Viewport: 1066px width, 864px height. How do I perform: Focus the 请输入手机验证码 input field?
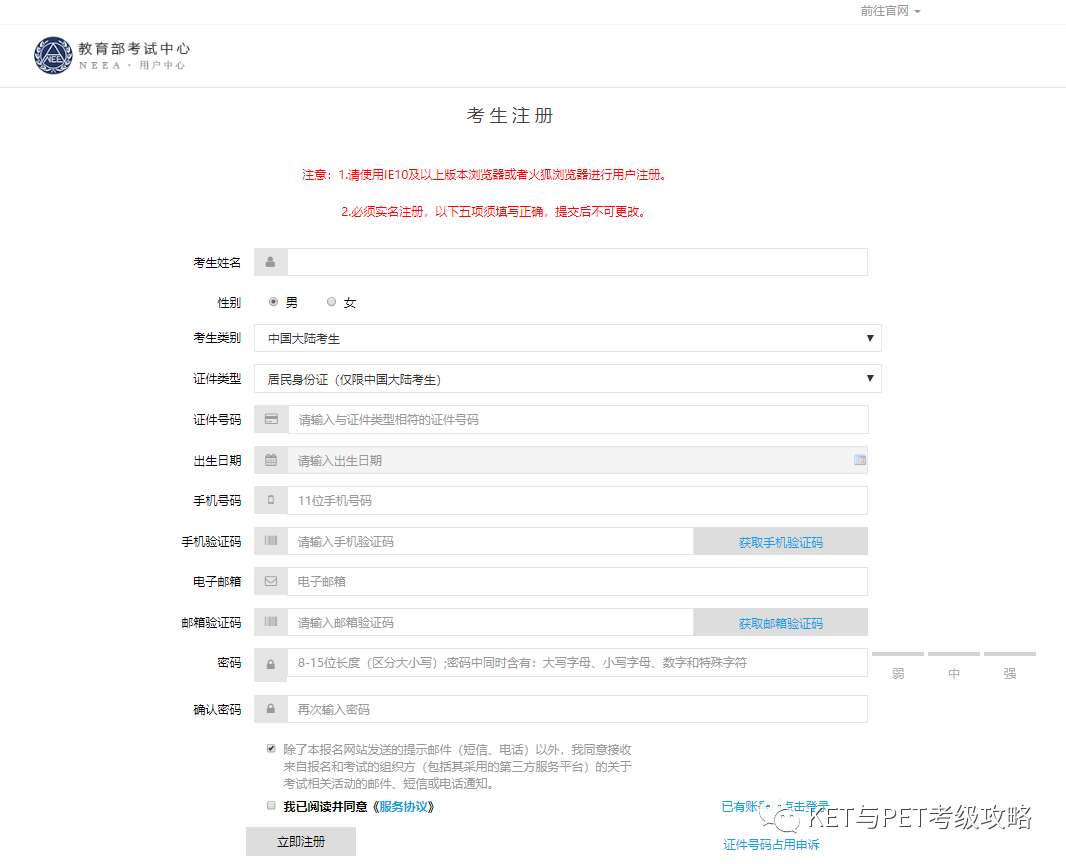pyautogui.click(x=490, y=542)
